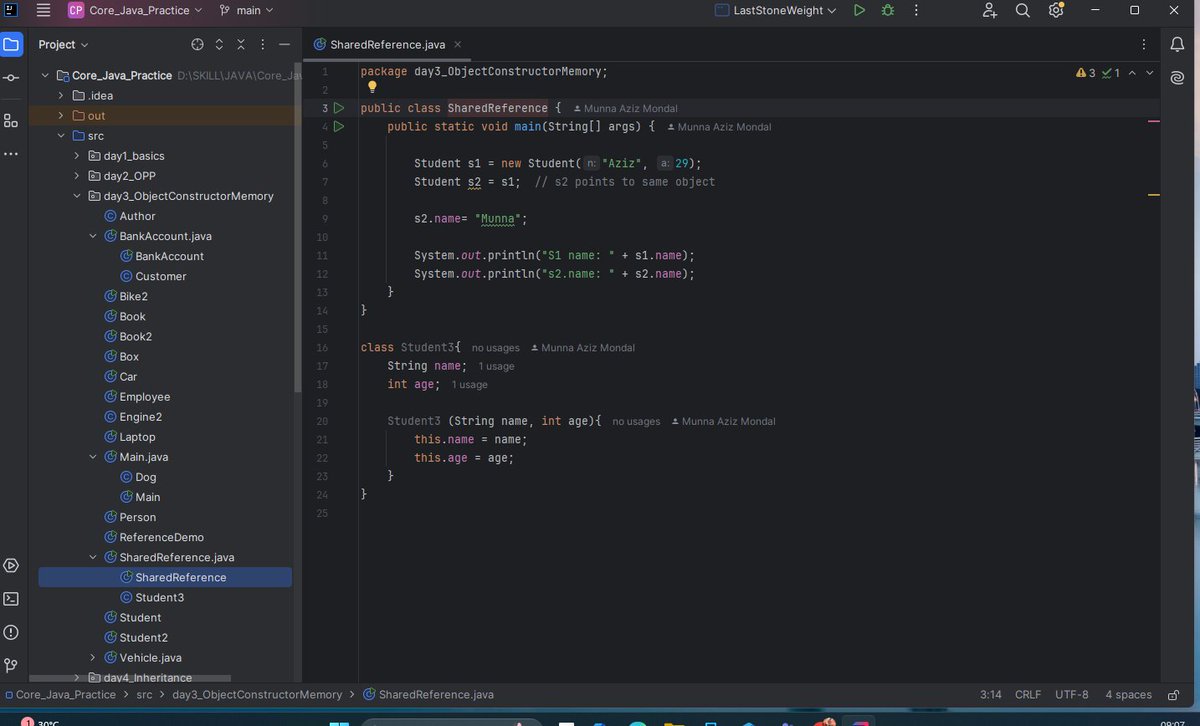
Task: Click Select Opened File locate icon
Action: (197, 45)
